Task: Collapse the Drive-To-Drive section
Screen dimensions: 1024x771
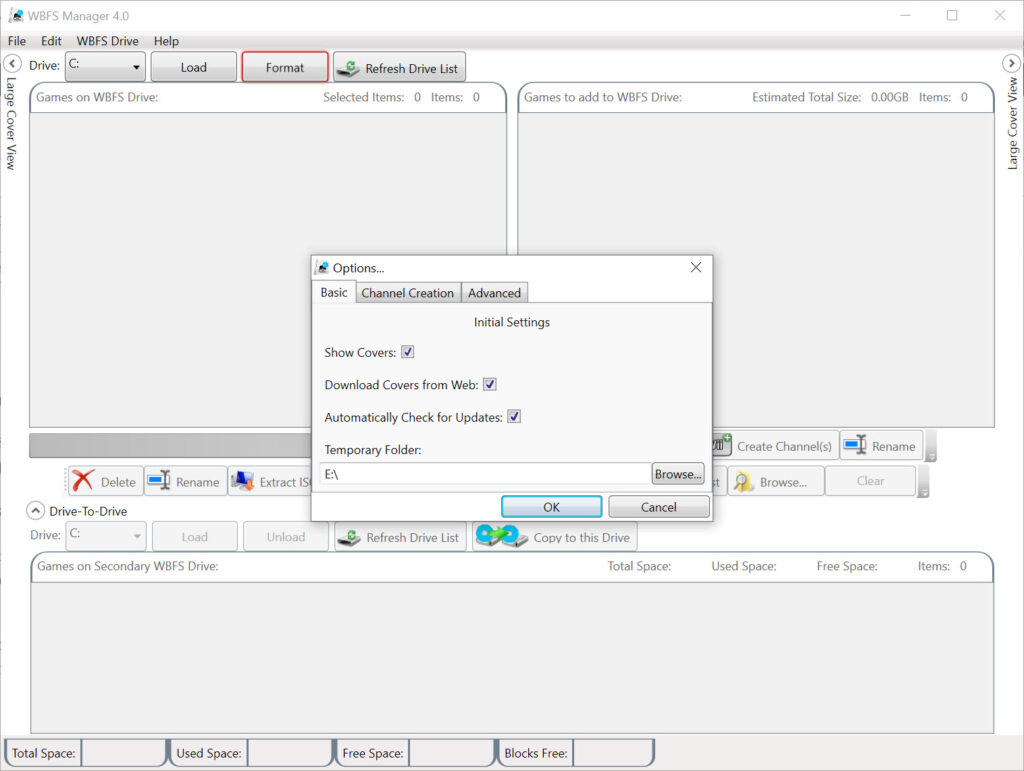Action: coord(35,511)
